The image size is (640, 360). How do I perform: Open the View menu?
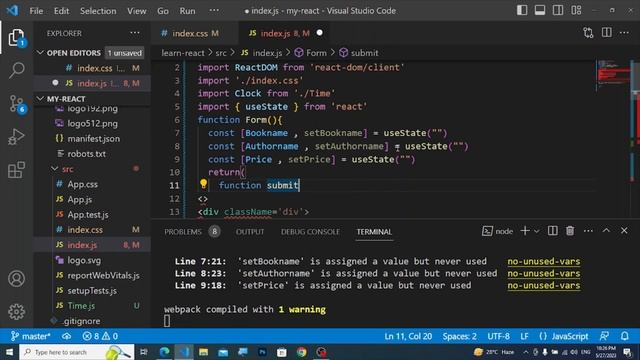pos(137,11)
